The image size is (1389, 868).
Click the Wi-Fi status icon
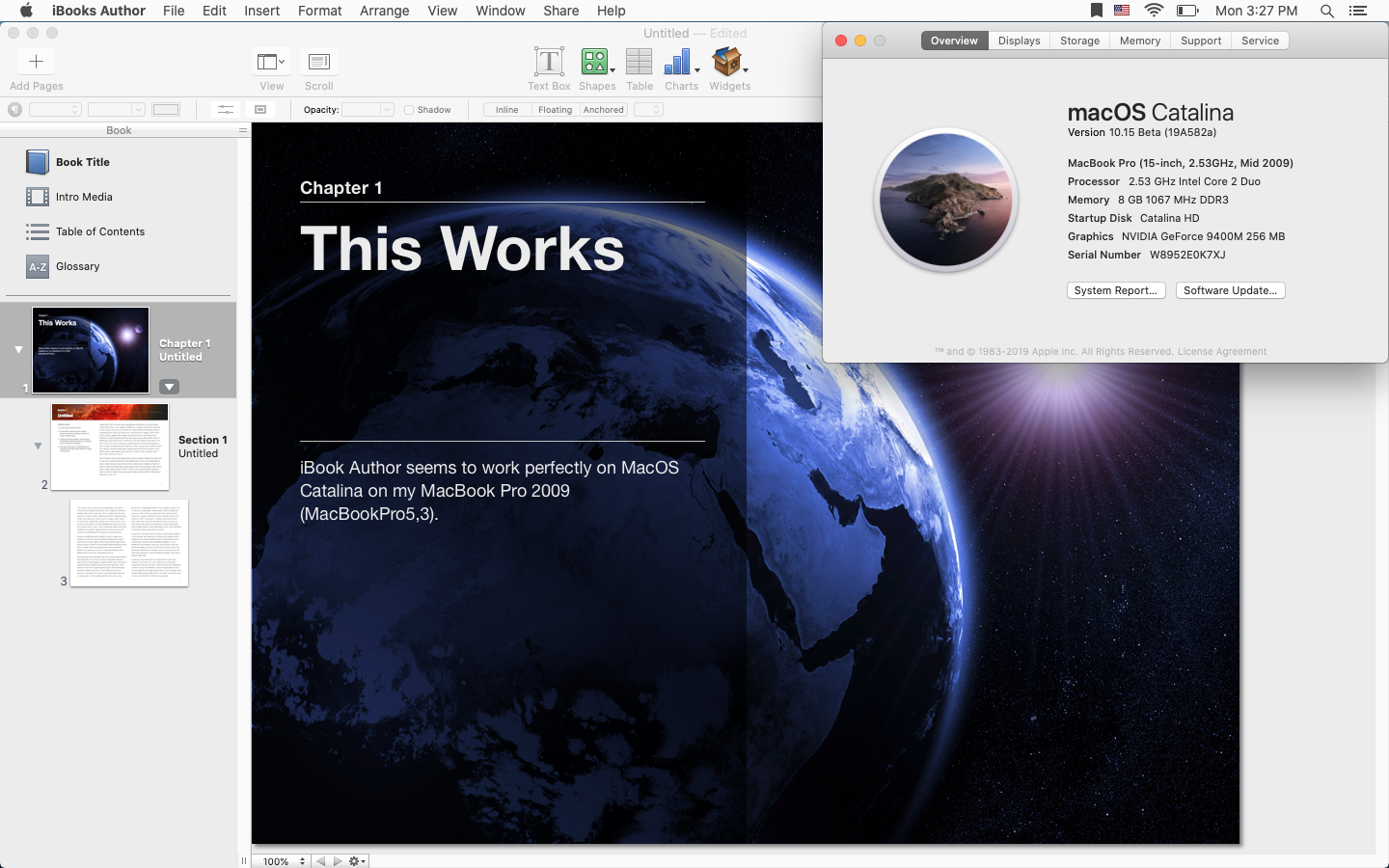pyautogui.click(x=1154, y=11)
